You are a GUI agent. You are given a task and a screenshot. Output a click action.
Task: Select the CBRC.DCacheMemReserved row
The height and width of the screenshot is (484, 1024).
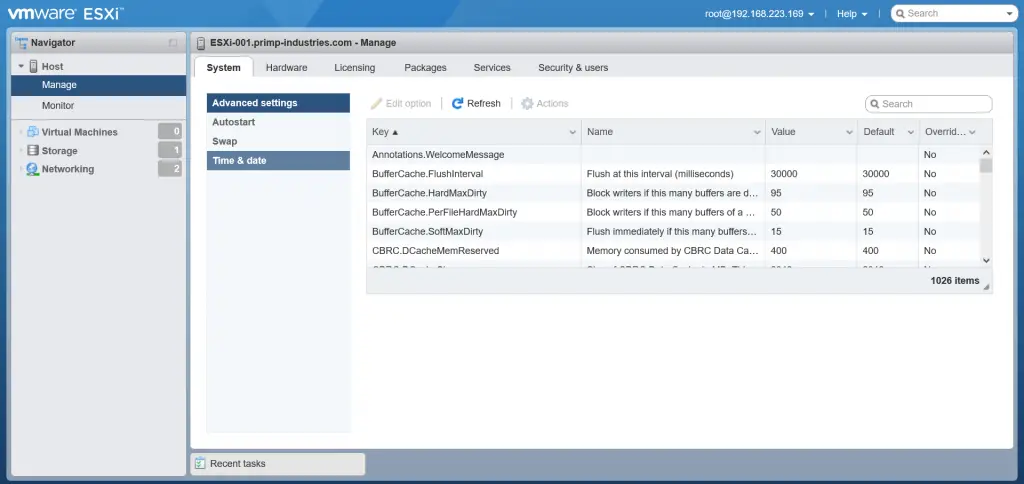point(674,250)
